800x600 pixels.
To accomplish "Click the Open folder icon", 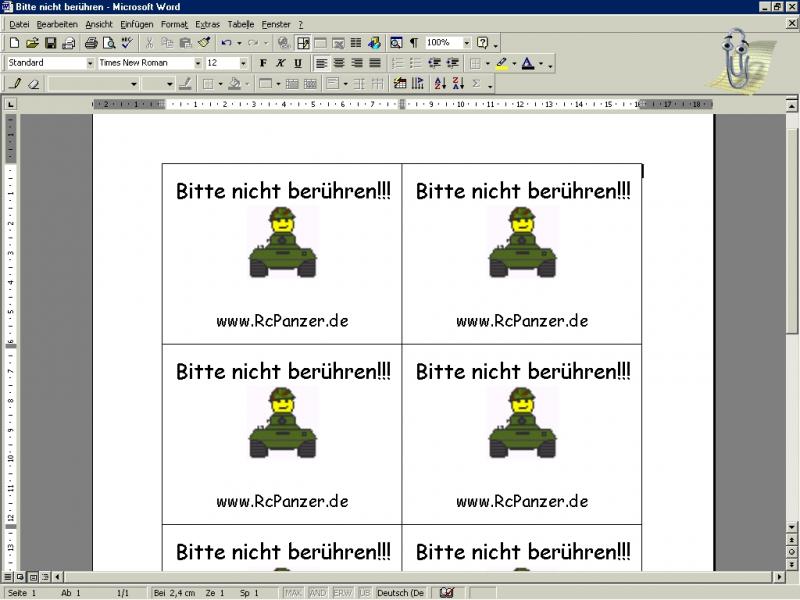I will [x=32, y=43].
